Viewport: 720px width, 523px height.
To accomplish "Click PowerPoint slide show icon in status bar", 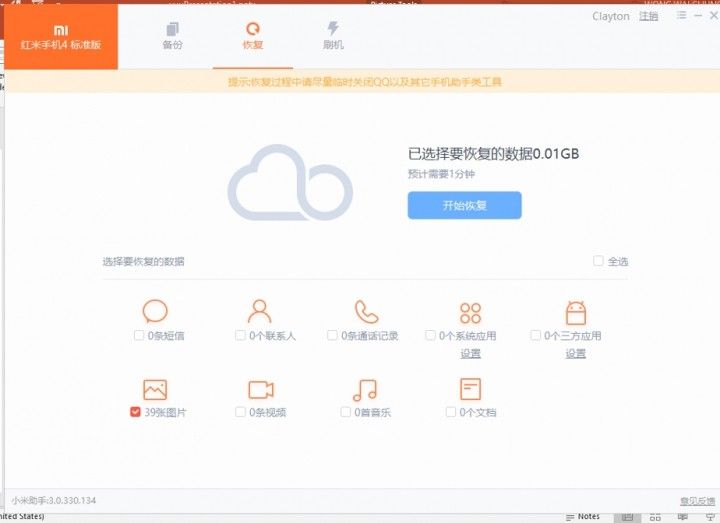I will [x=711, y=517].
